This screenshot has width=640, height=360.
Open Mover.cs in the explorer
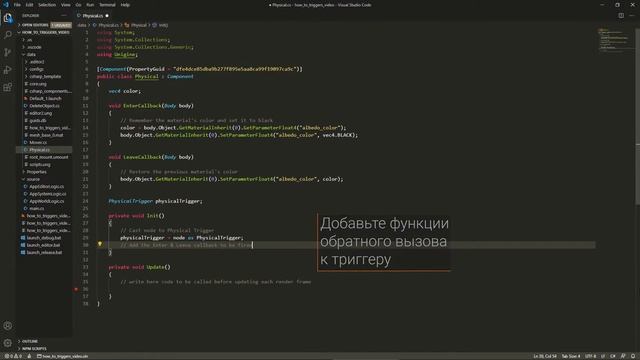click(38, 142)
